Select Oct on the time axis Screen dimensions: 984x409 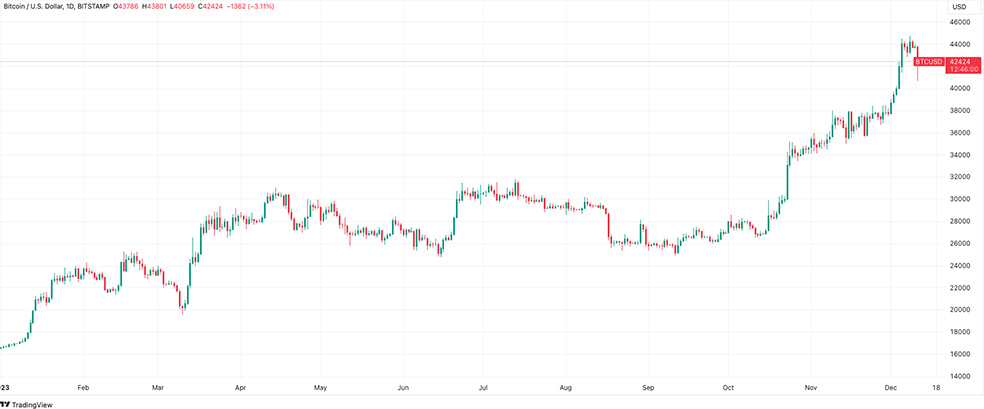pyautogui.click(x=728, y=386)
